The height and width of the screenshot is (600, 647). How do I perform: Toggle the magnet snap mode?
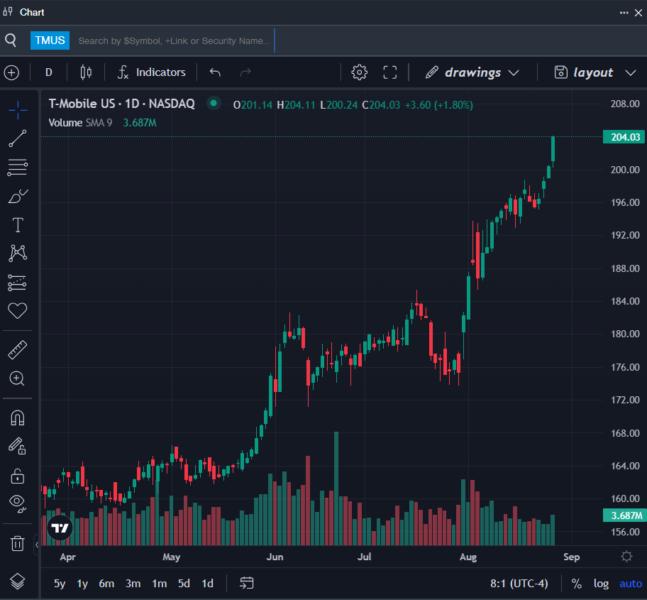(x=17, y=418)
